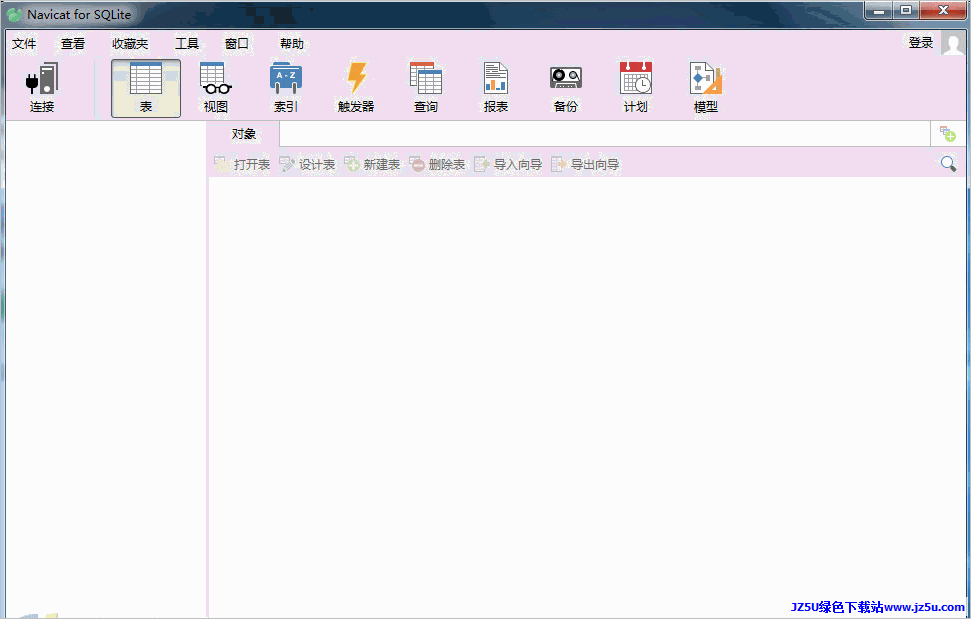Click the 登录 (Login) link
Screen dimensions: 971x619
pyautogui.click(x=921, y=43)
